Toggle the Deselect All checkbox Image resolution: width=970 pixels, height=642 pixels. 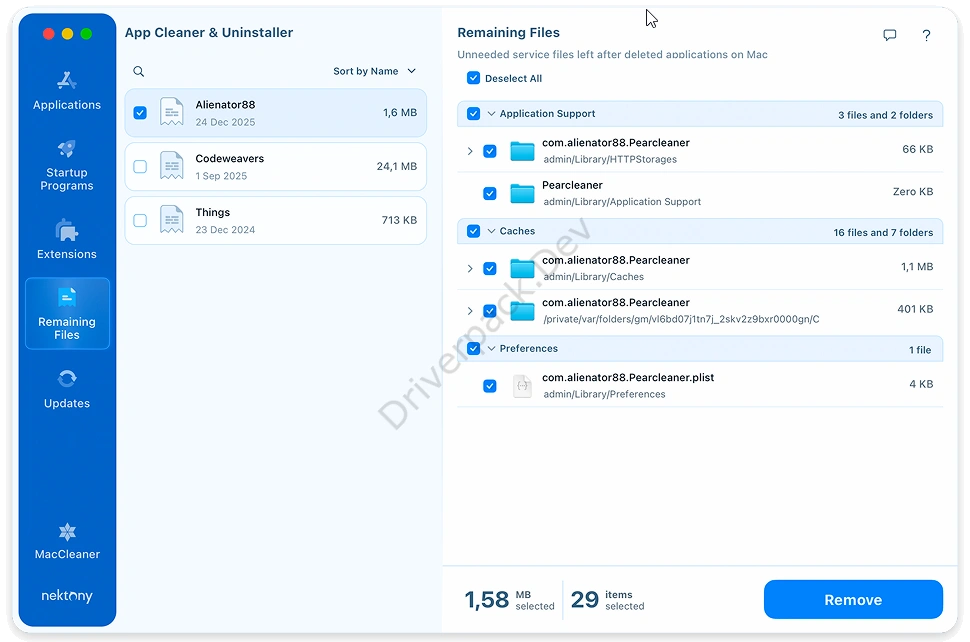click(473, 78)
